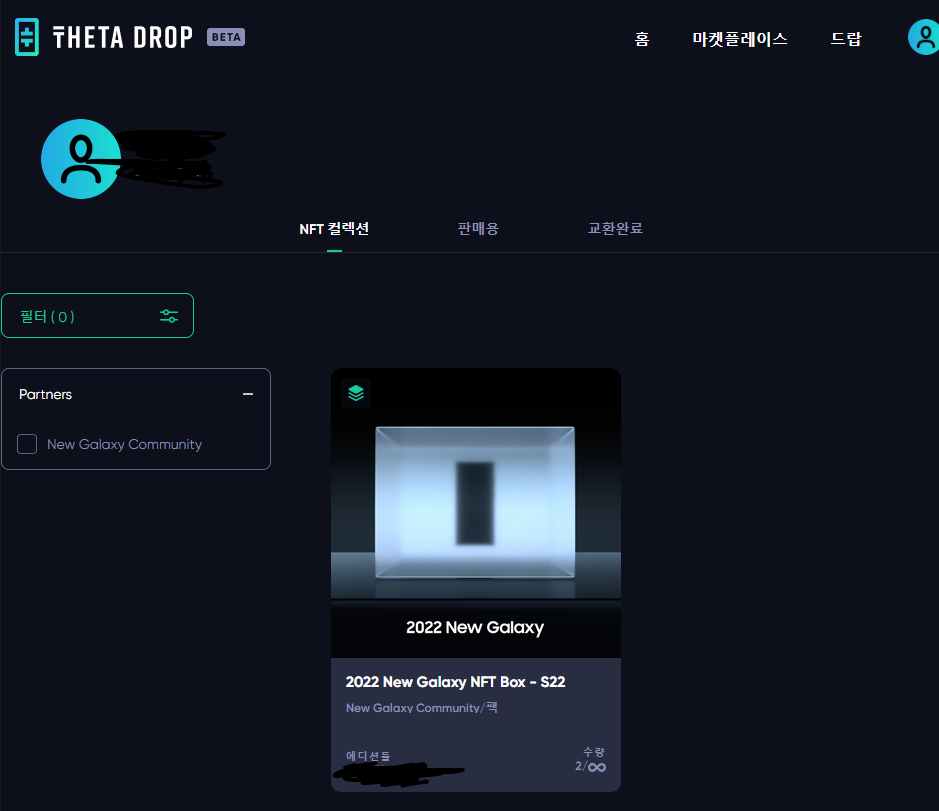Image resolution: width=939 pixels, height=811 pixels.
Task: Click the New Galaxy Community label text
Action: pyautogui.click(x=125, y=444)
